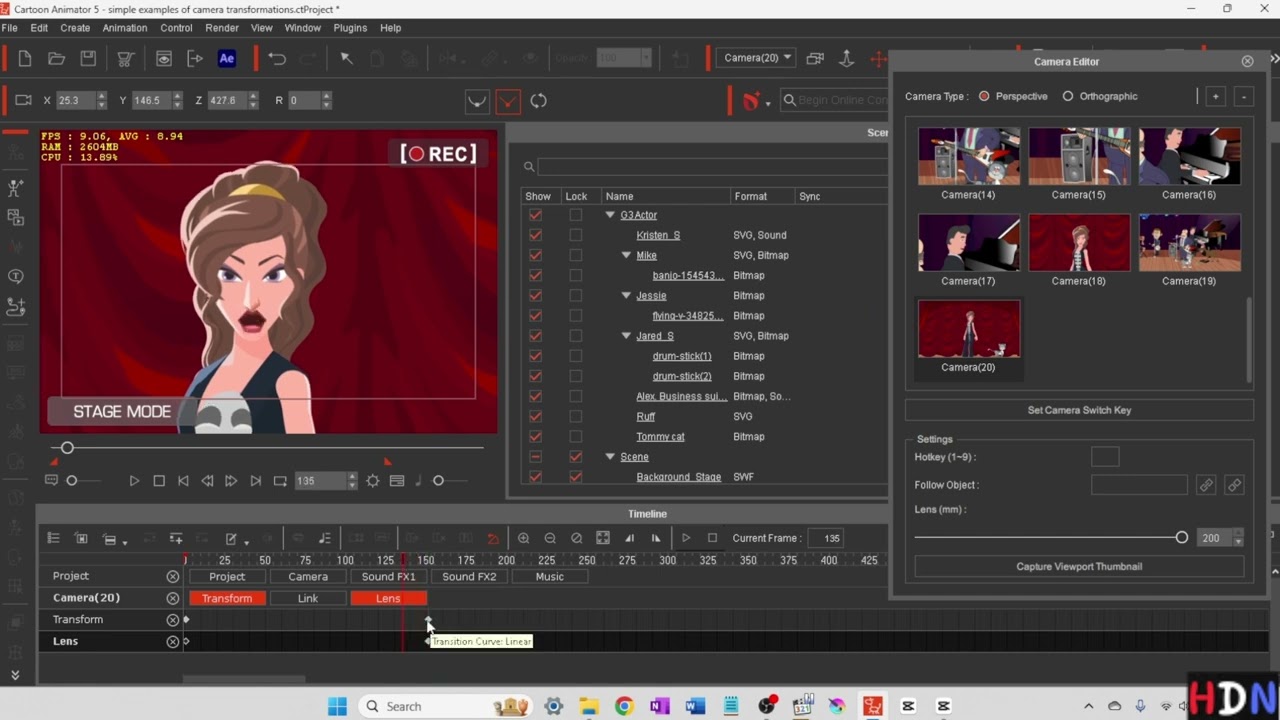The image size is (1280, 720).
Task: Click Capture Viewport Thumbnail button
Action: click(1079, 566)
